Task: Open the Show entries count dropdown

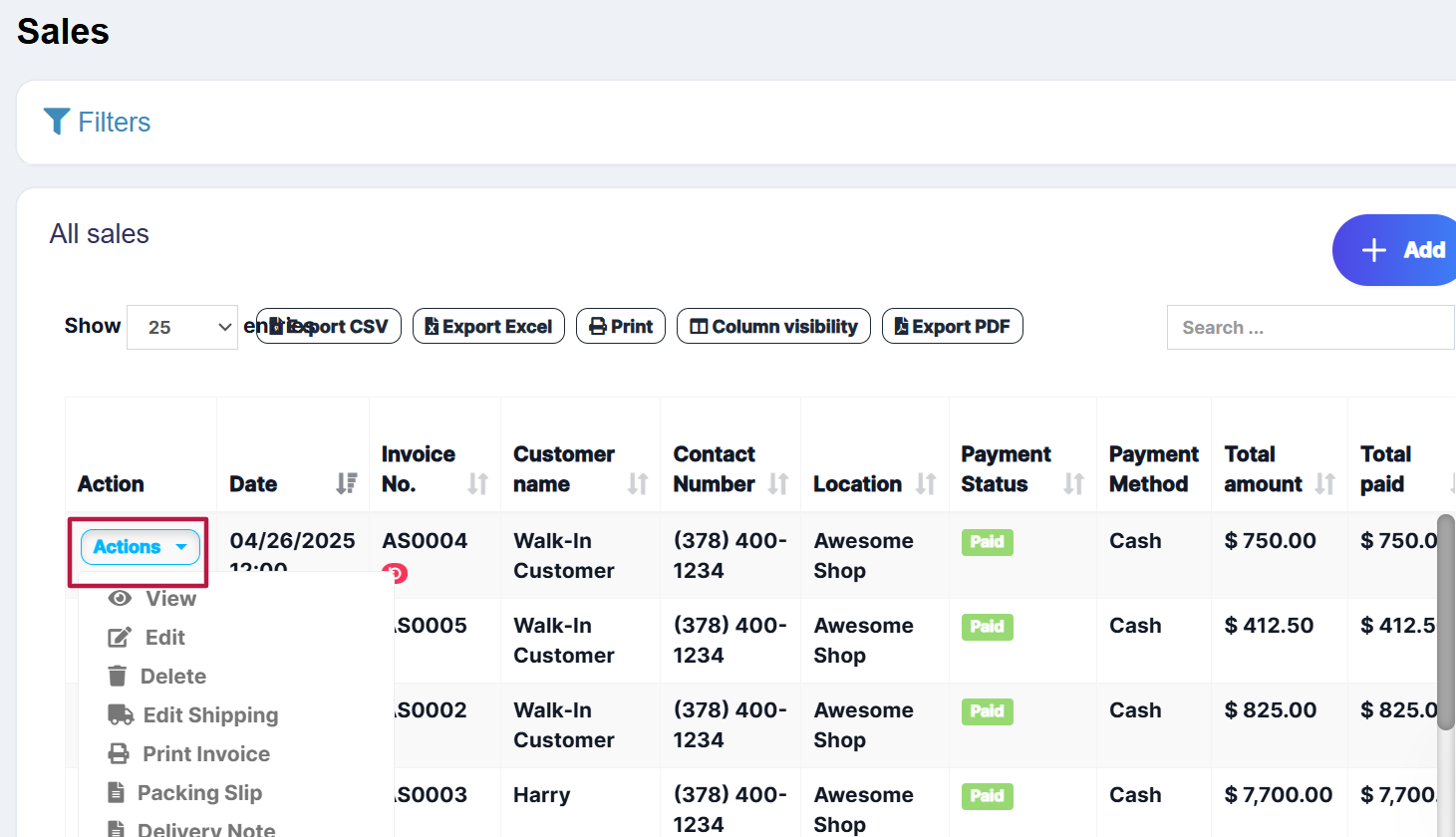Action: [182, 327]
